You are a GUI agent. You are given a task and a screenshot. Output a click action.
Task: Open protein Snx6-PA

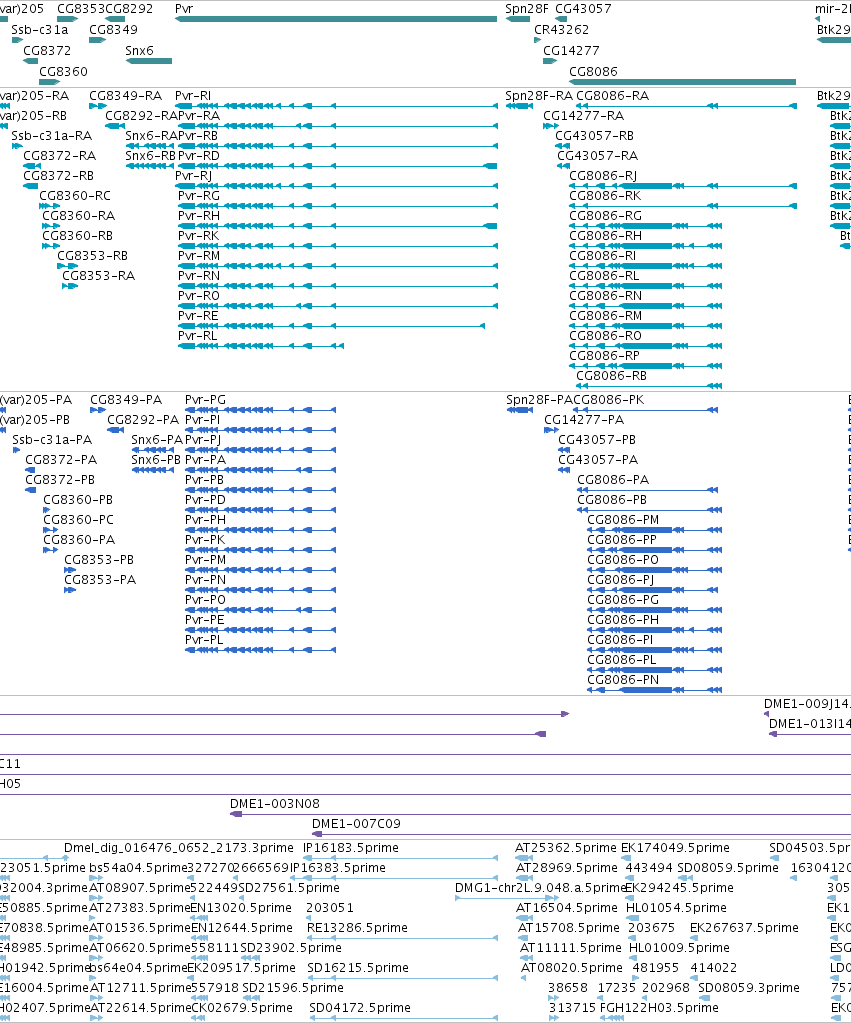point(157,440)
